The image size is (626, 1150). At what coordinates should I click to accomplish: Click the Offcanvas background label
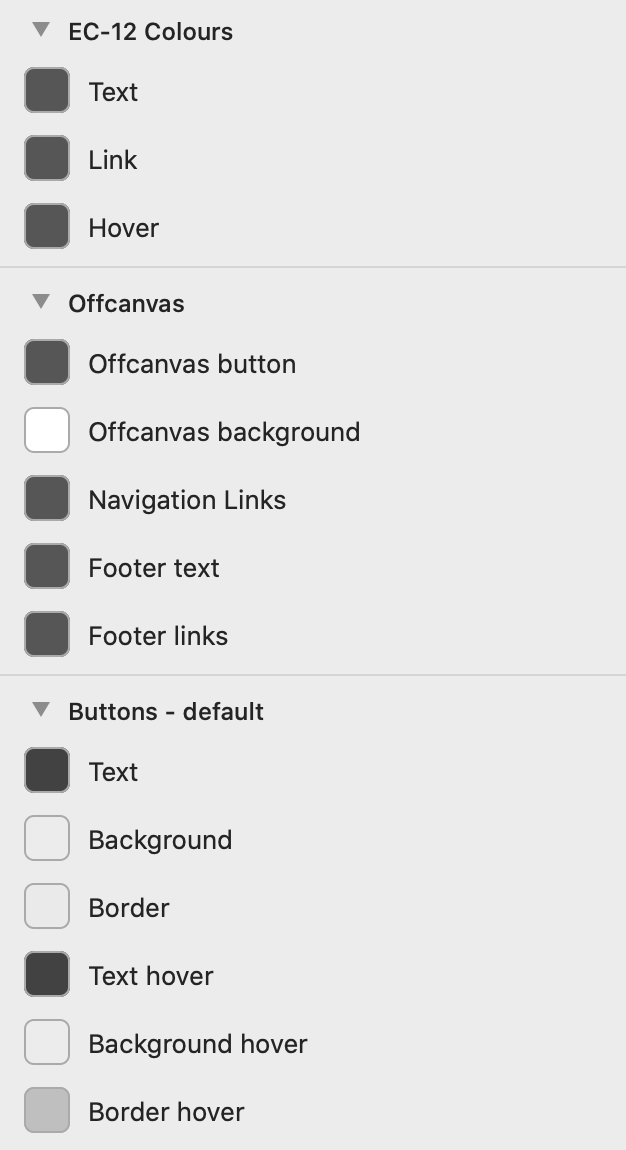[224, 432]
